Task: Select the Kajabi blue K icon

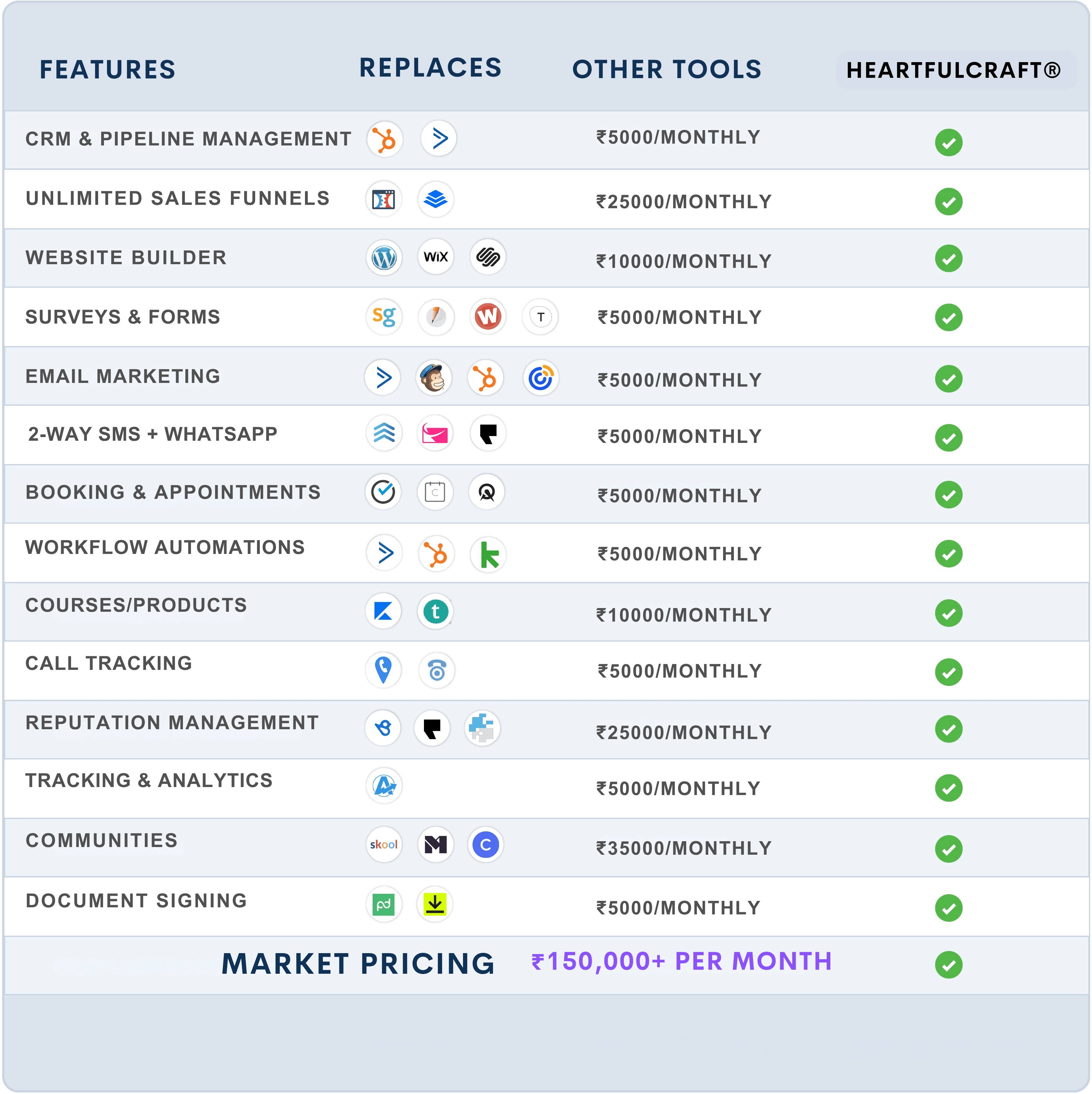Action: click(383, 611)
